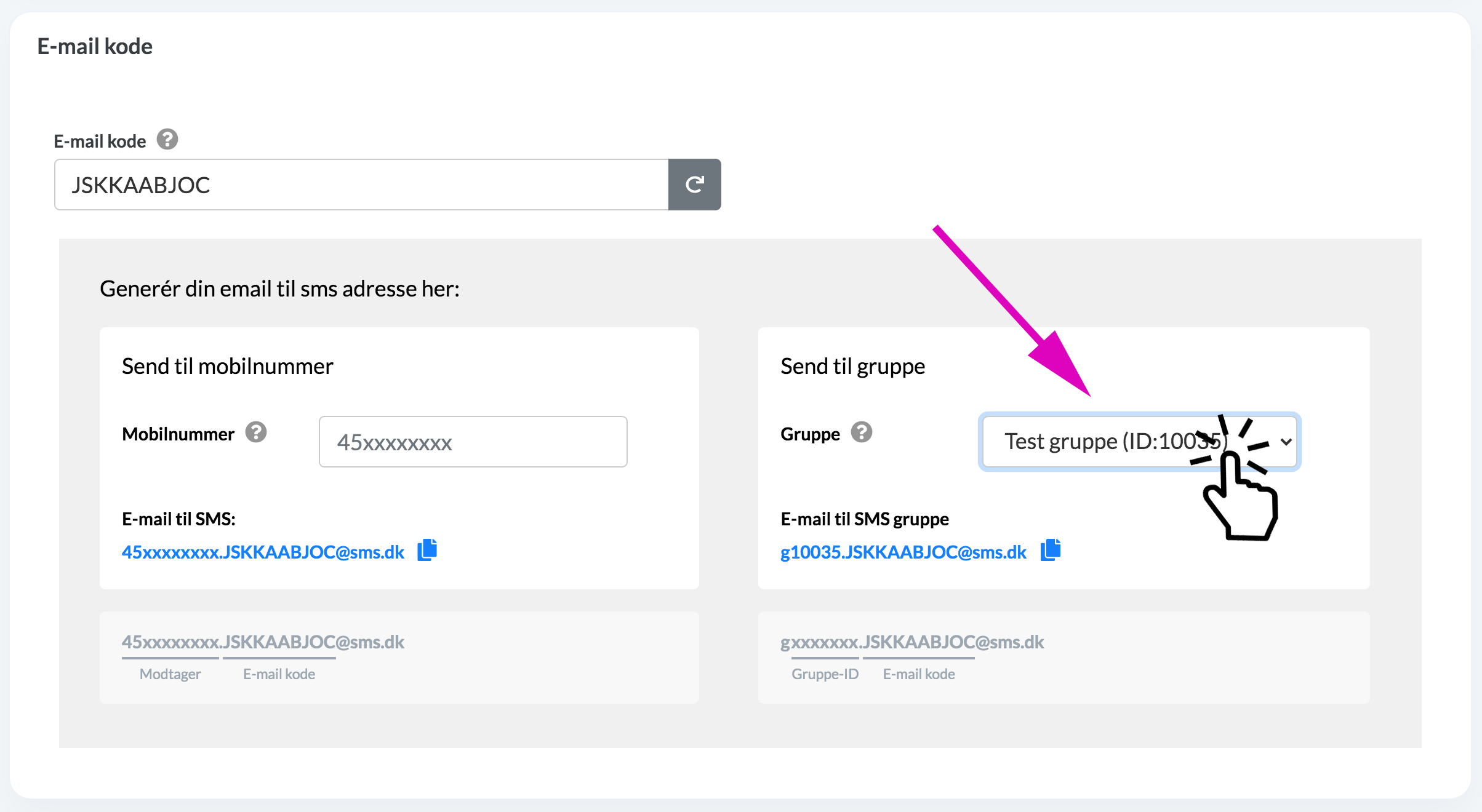Viewport: 1482px width, 812px height.
Task: Click the E-mail til SMS gruppe label
Action: 864,519
